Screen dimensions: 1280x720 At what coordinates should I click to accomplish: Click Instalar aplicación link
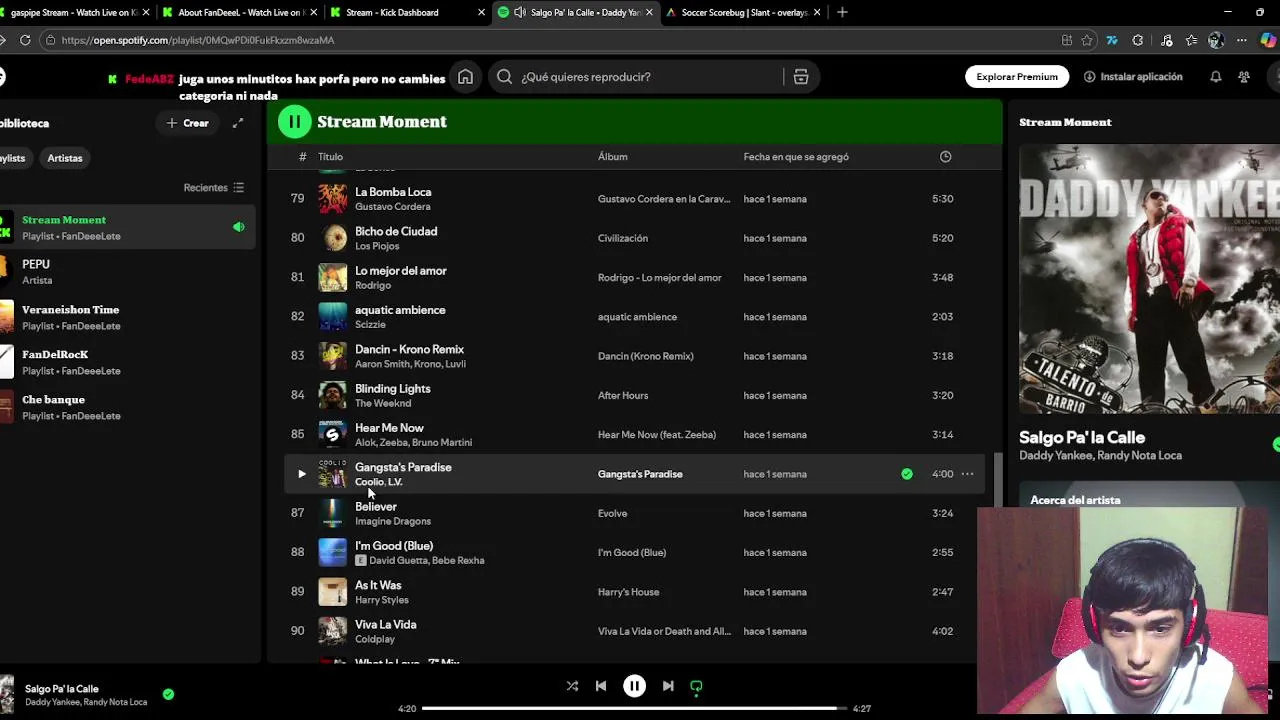1133,77
